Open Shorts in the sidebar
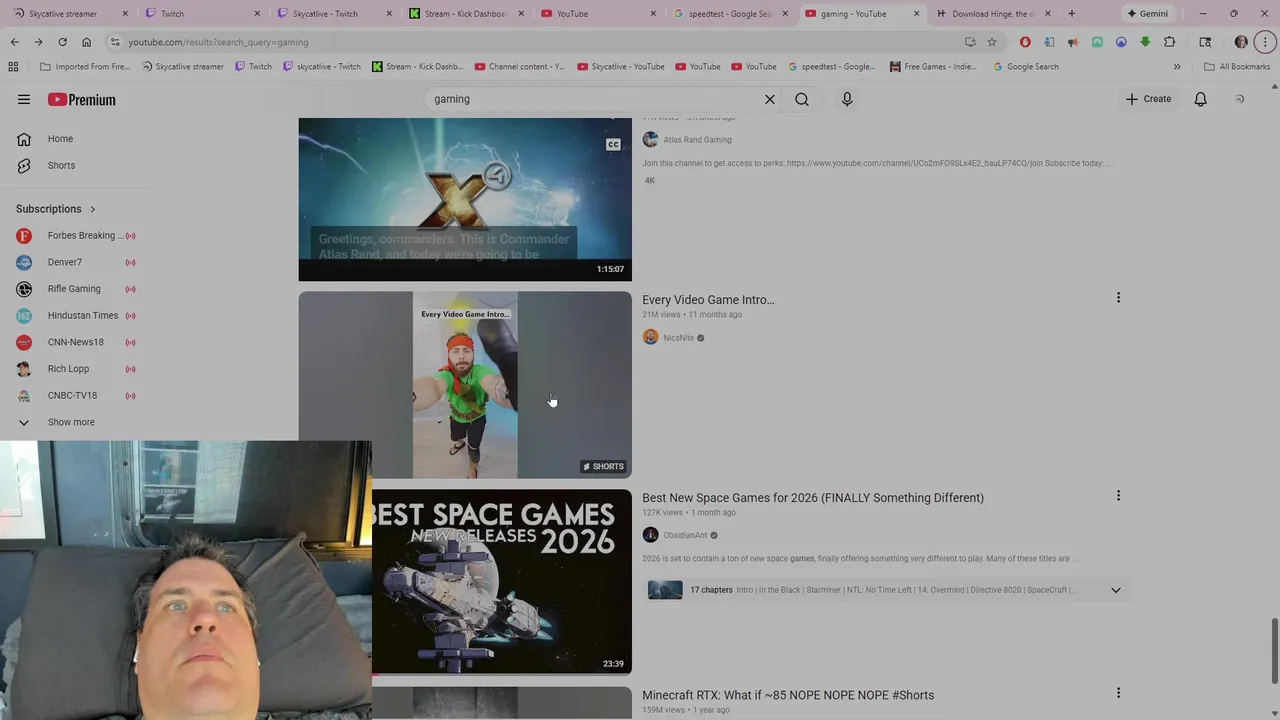1280x720 pixels. pyautogui.click(x=61, y=165)
